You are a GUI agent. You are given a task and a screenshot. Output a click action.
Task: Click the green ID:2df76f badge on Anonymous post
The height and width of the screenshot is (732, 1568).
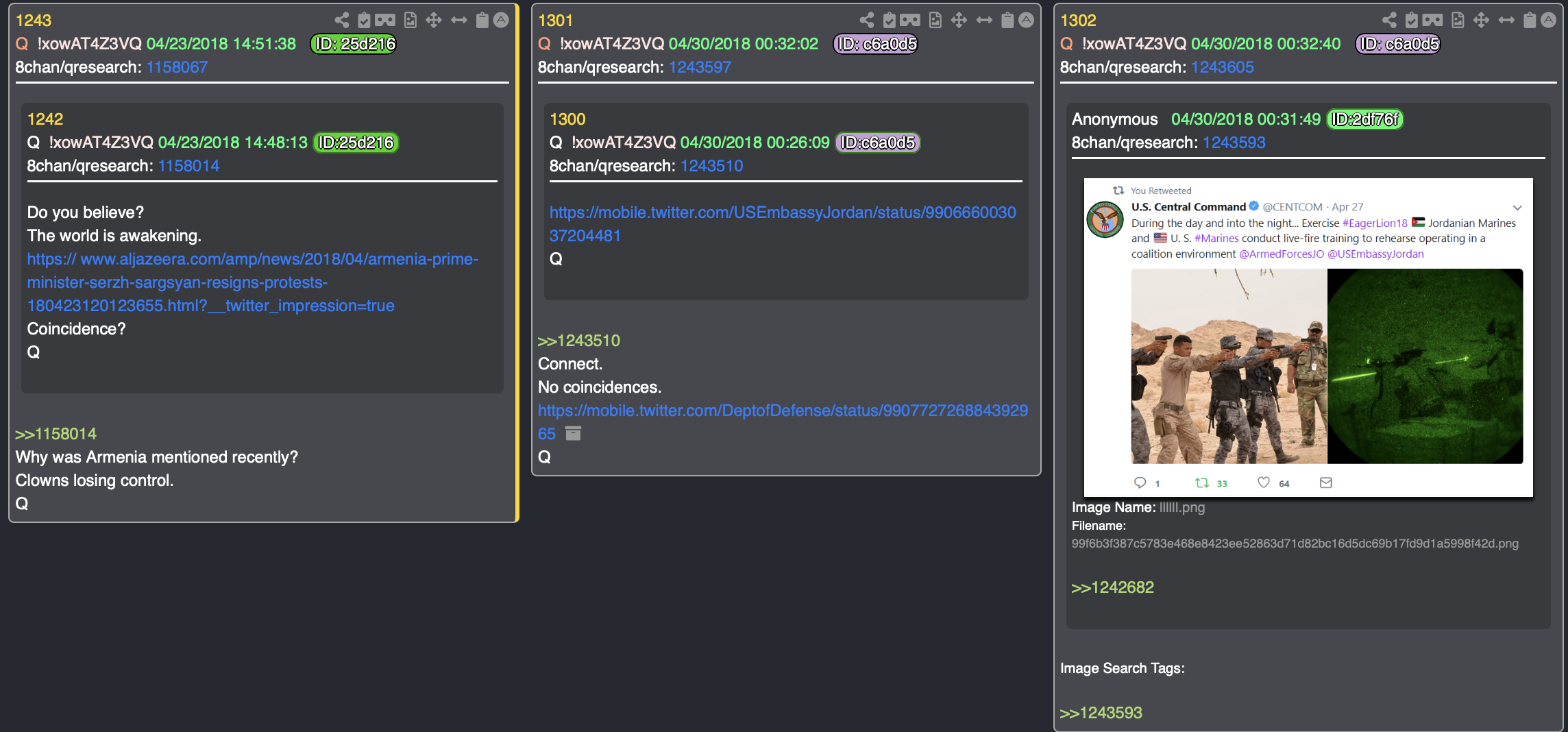[x=1365, y=119]
